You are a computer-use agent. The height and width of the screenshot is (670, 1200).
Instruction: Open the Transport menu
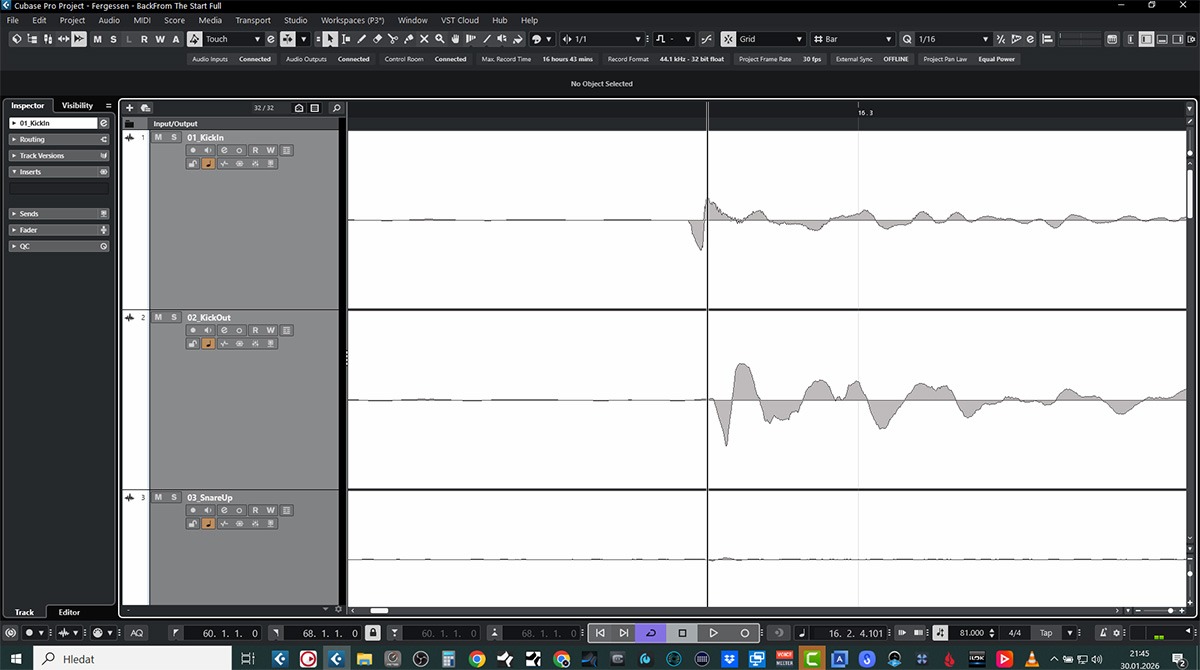click(x=253, y=20)
